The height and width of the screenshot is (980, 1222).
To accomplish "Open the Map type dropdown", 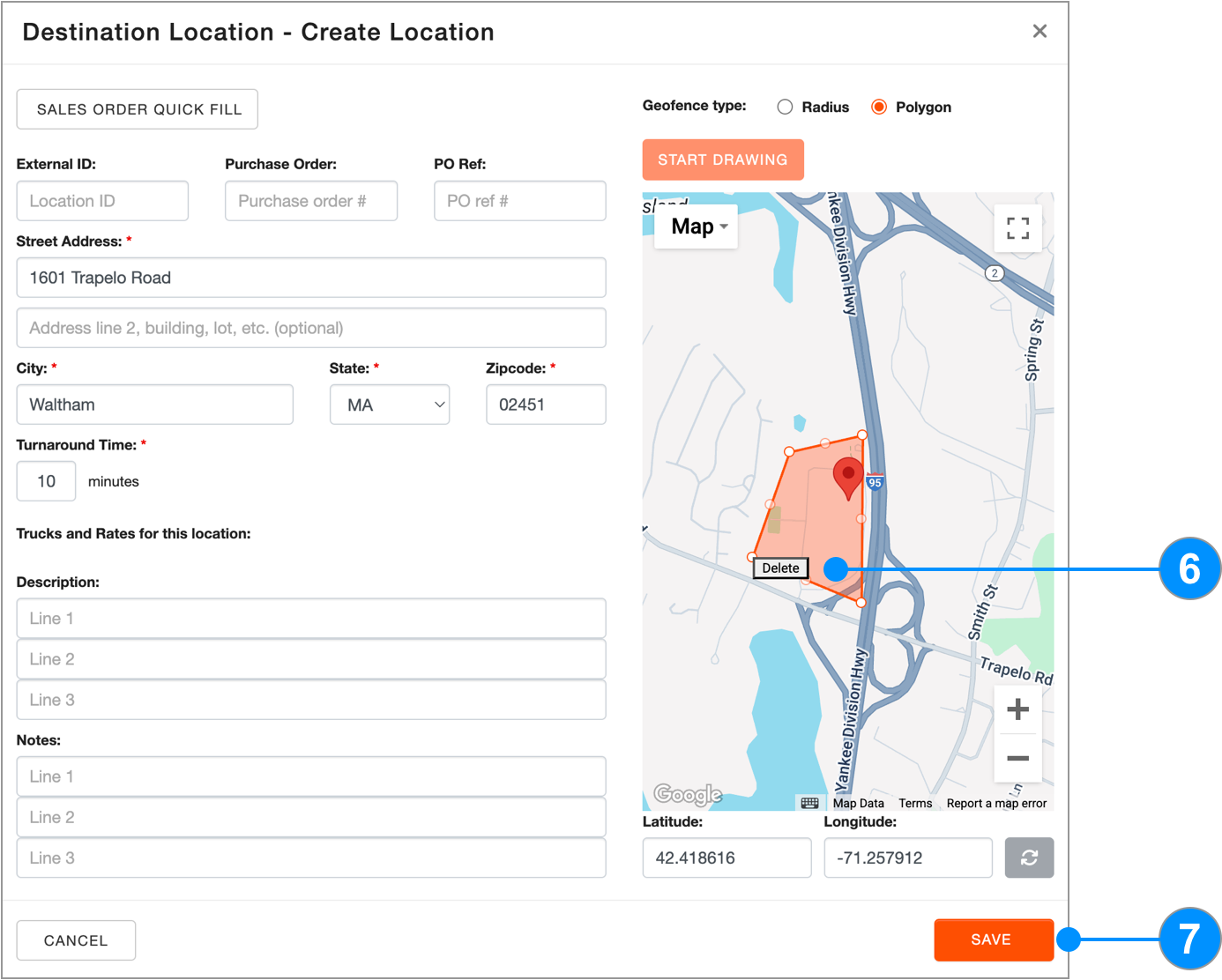I will point(697,226).
